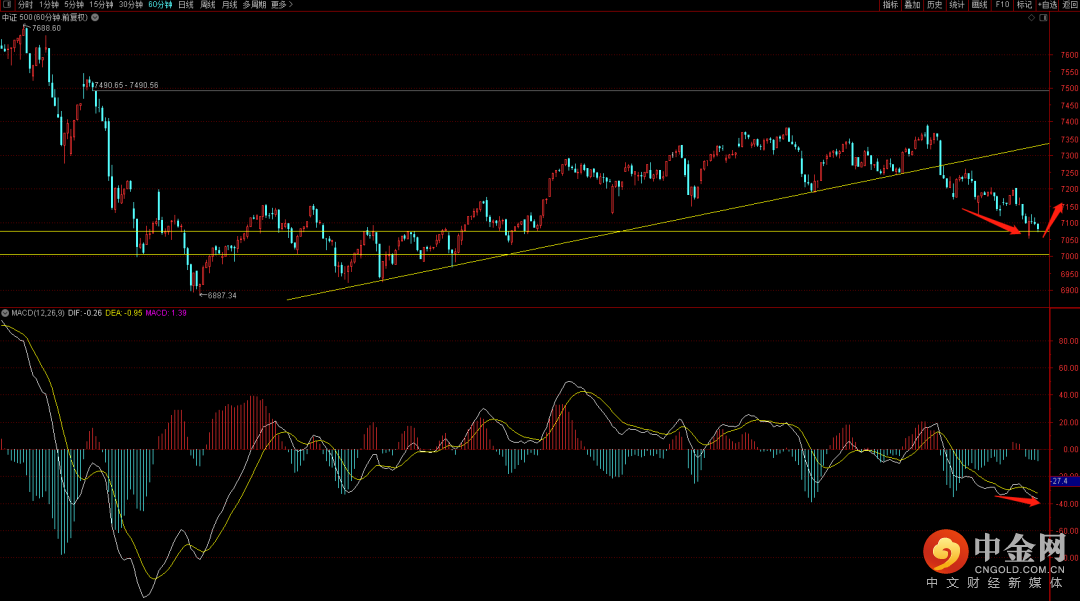This screenshot has height=601, width=1080.
Task: Select the 30分钟 period tab
Action: [131, 5]
